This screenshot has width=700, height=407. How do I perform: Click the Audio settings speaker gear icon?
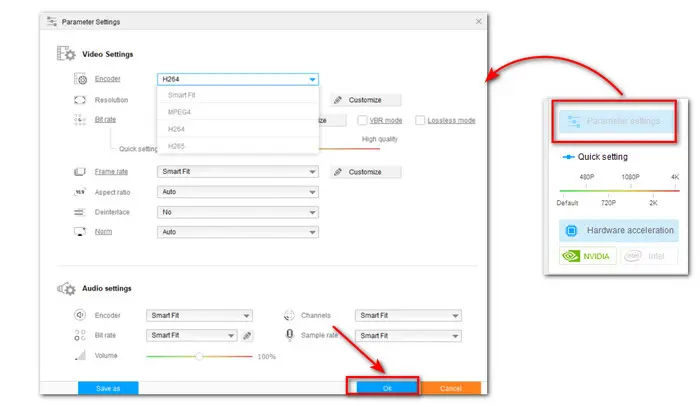66,288
